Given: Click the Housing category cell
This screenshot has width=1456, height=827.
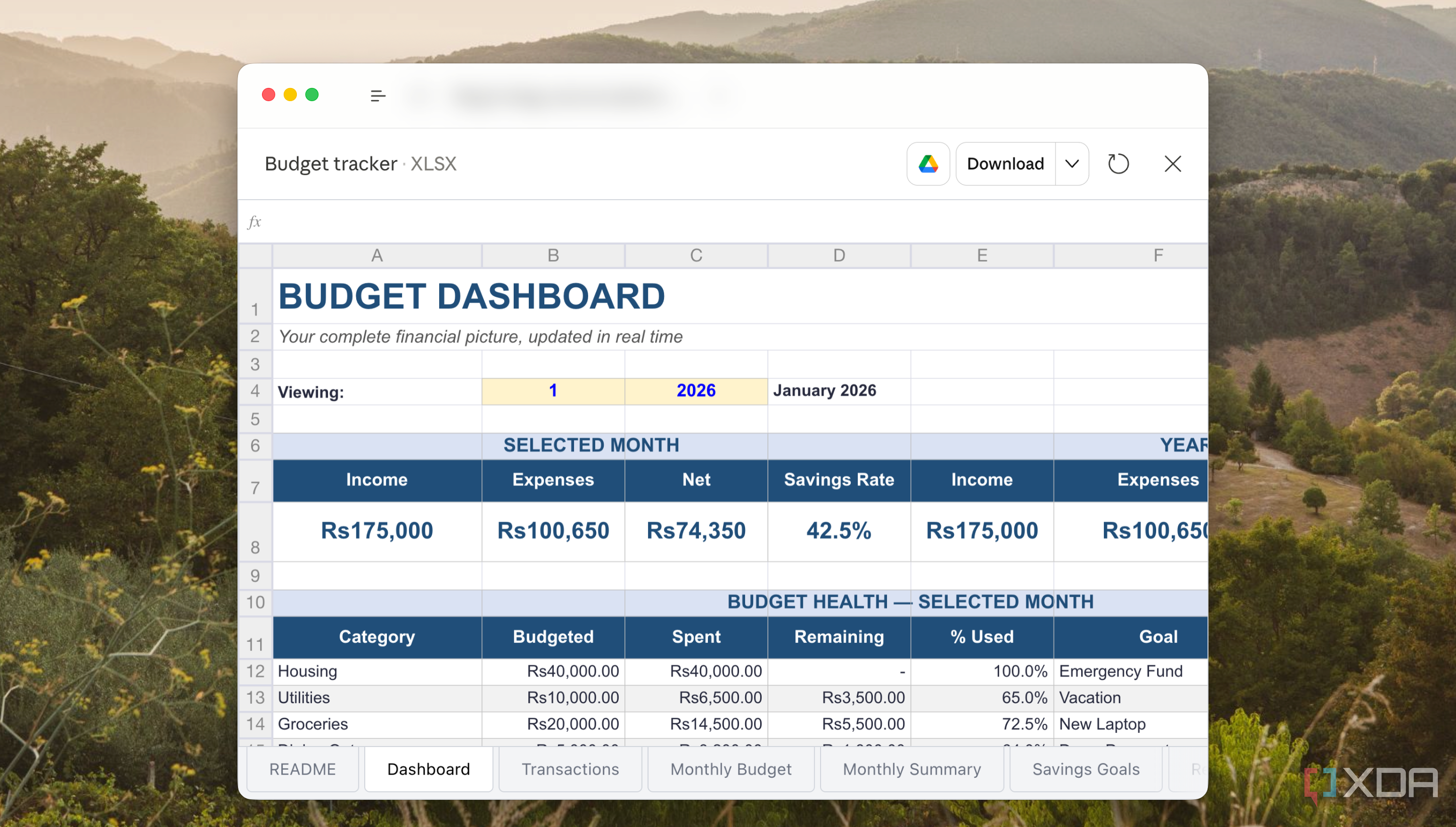Looking at the screenshot, I should click(377, 672).
